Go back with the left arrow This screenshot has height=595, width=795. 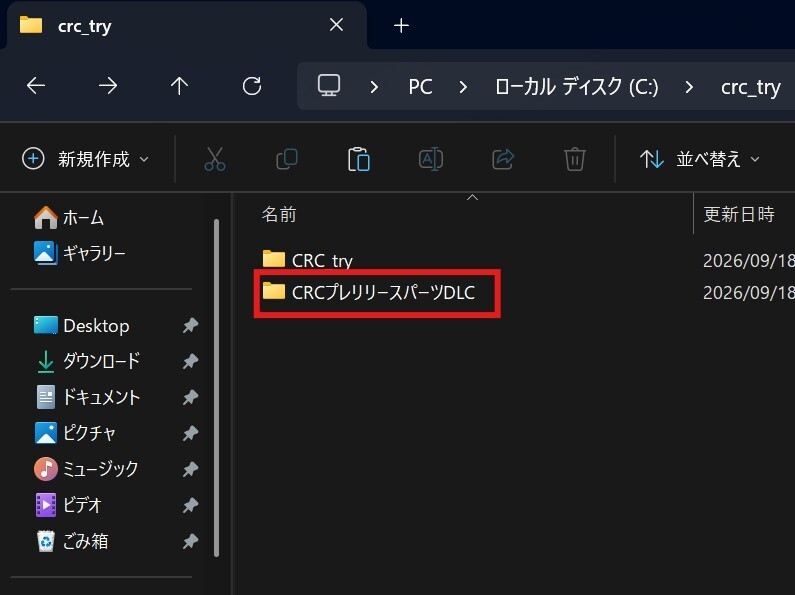point(36,86)
